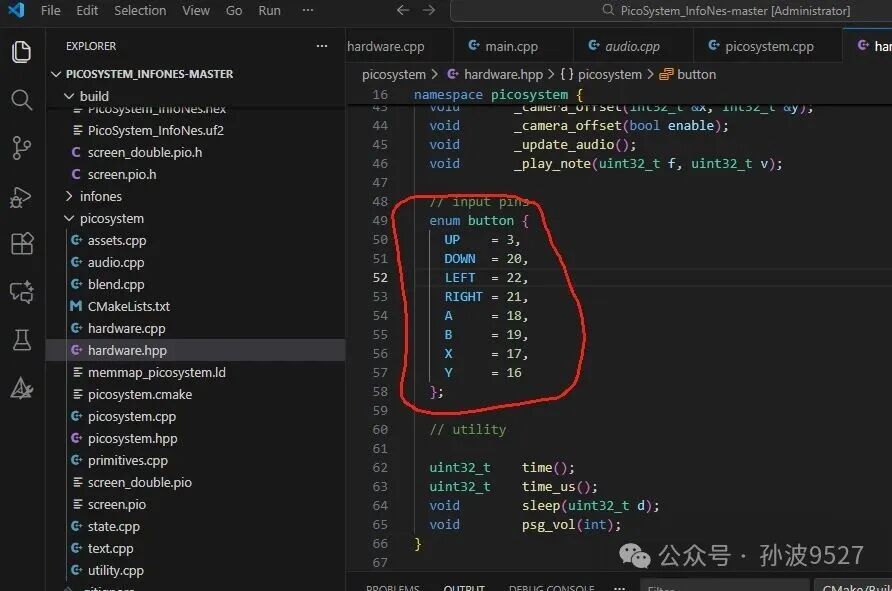The width and height of the screenshot is (892, 591).
Task: Open the View menu
Action: [x=196, y=10]
